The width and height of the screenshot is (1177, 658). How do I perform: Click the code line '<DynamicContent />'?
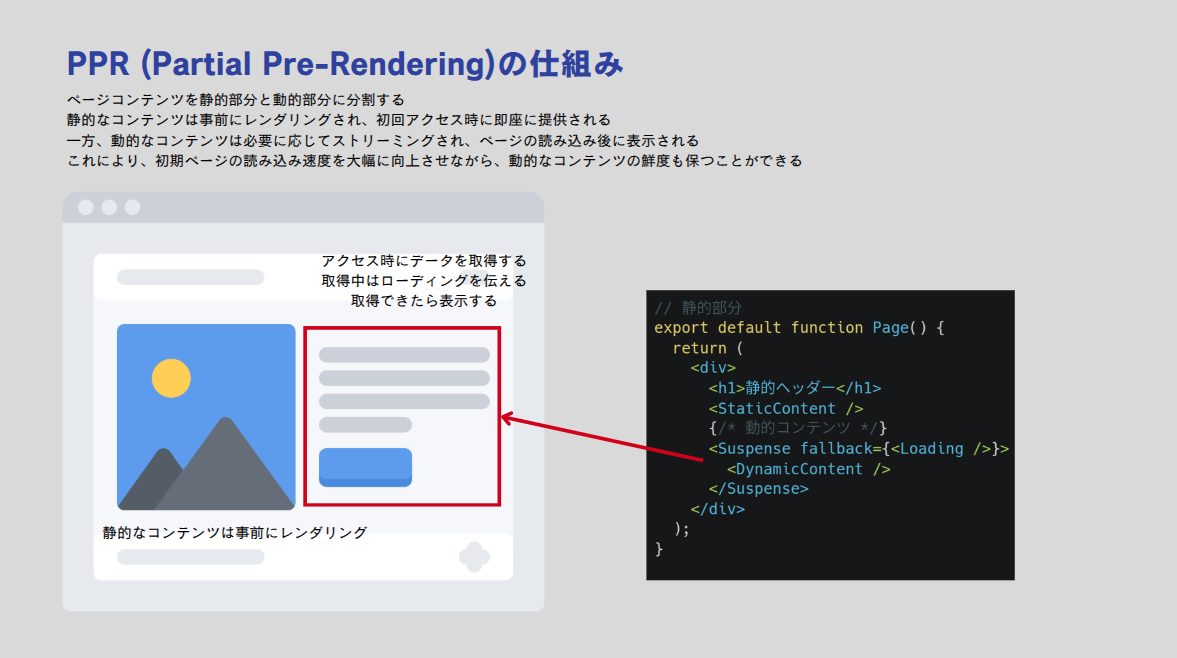point(808,469)
